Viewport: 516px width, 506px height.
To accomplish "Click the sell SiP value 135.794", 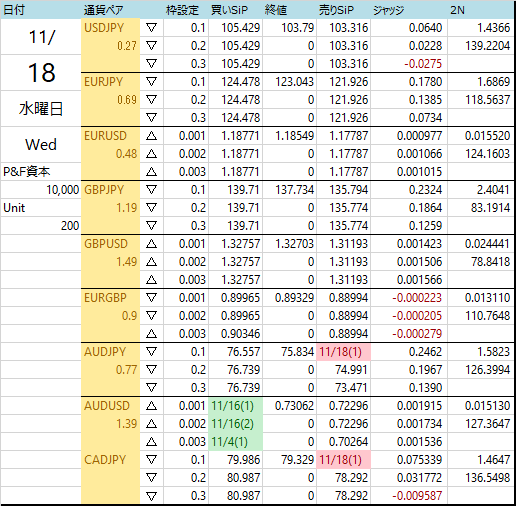I will pos(348,190).
